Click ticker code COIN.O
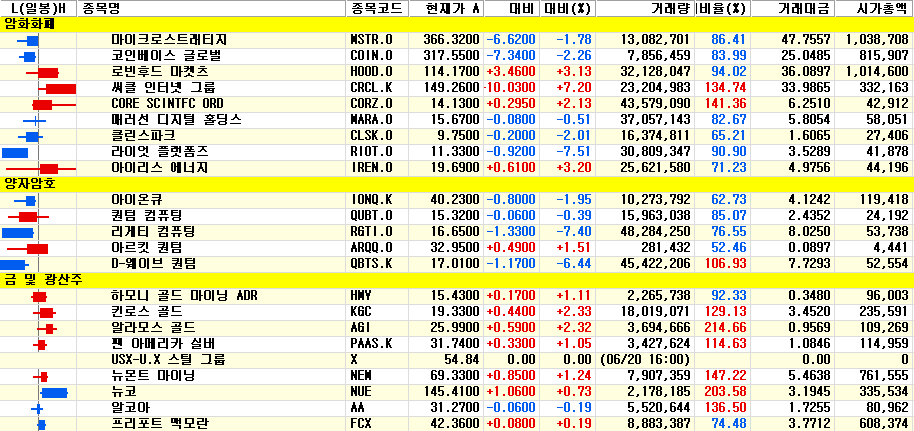The width and height of the screenshot is (914, 431). coord(371,56)
